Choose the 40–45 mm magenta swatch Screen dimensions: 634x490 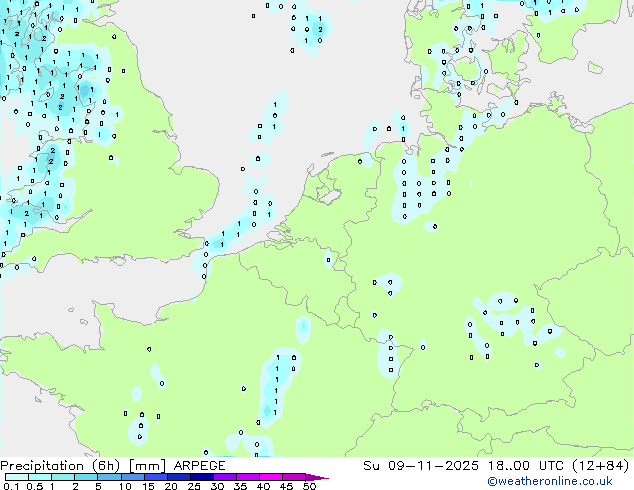[271, 477]
